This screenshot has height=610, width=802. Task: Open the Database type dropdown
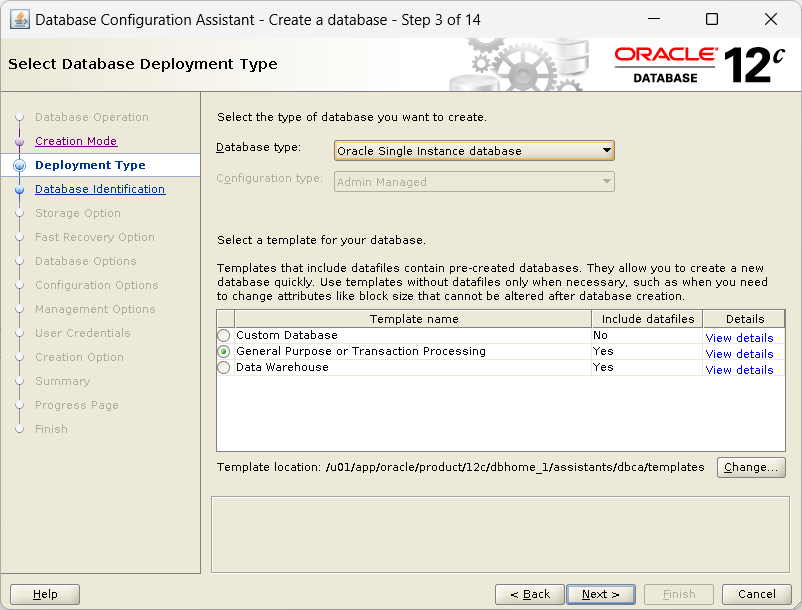474,151
